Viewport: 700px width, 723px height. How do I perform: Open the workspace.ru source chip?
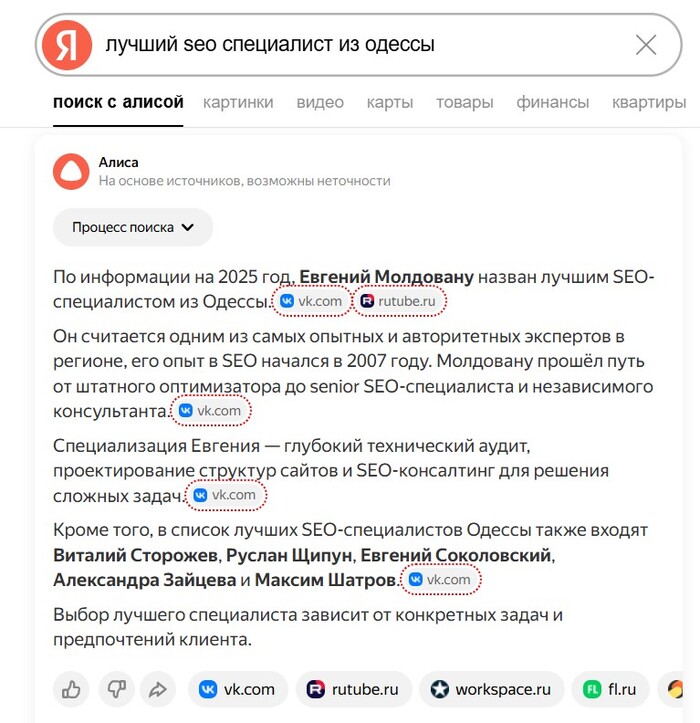click(491, 689)
